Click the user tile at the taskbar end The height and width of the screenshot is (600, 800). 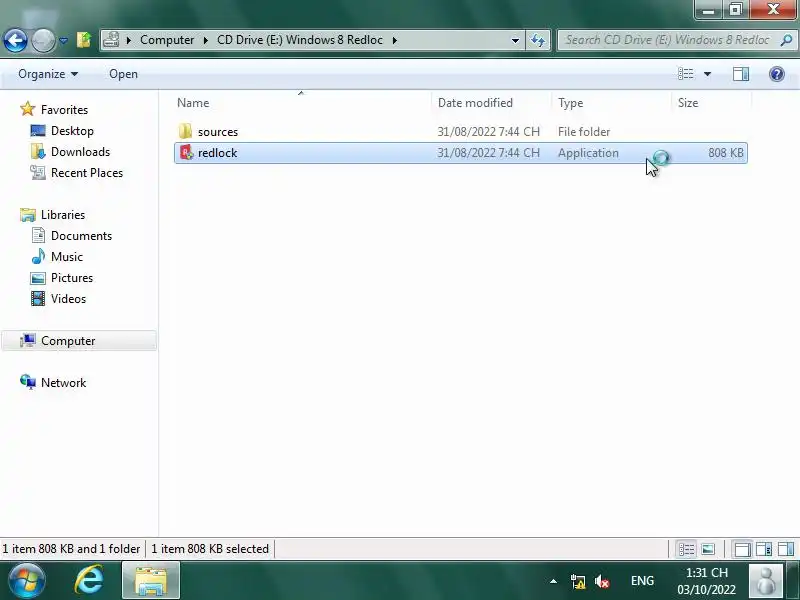[x=765, y=581]
